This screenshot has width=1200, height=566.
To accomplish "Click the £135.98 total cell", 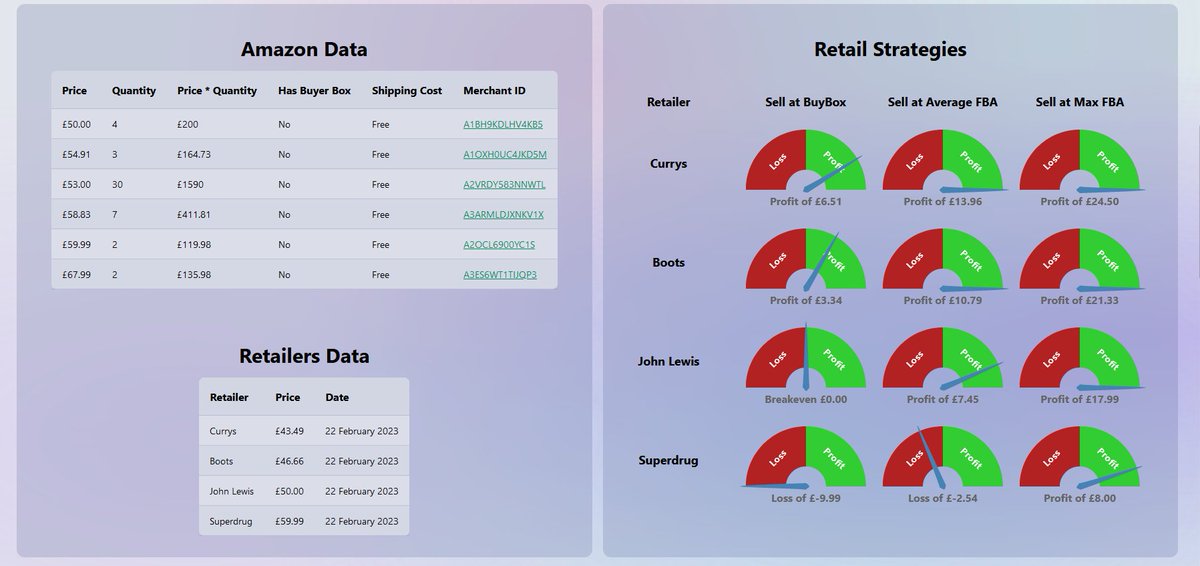I will click(x=194, y=274).
